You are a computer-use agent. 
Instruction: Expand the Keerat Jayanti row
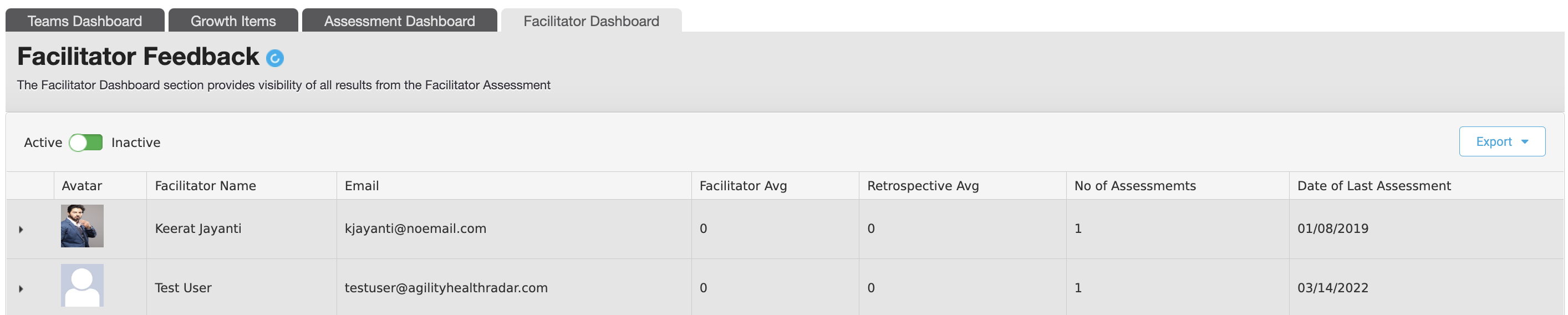(21, 230)
